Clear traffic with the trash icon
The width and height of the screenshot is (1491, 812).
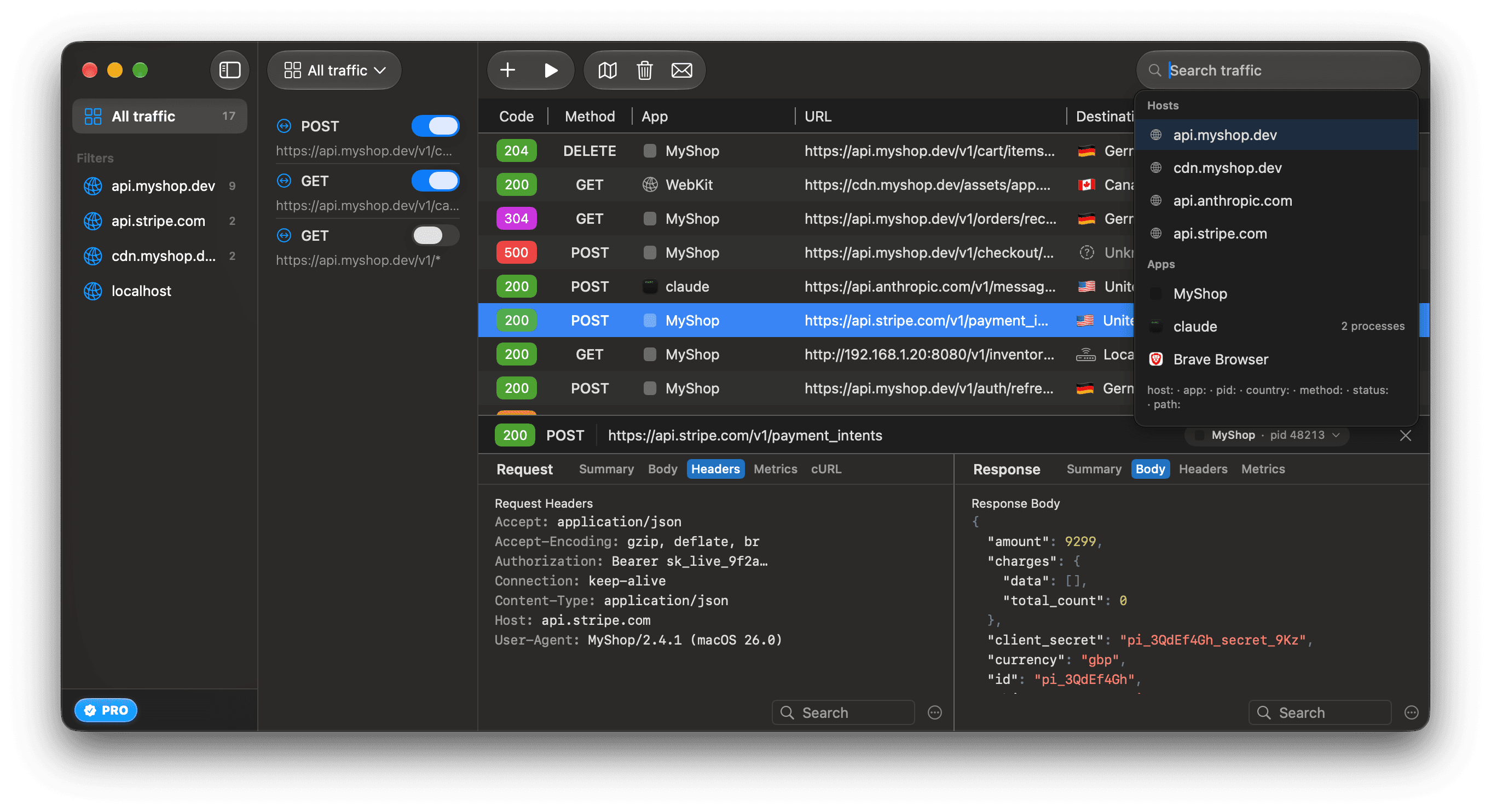point(644,70)
